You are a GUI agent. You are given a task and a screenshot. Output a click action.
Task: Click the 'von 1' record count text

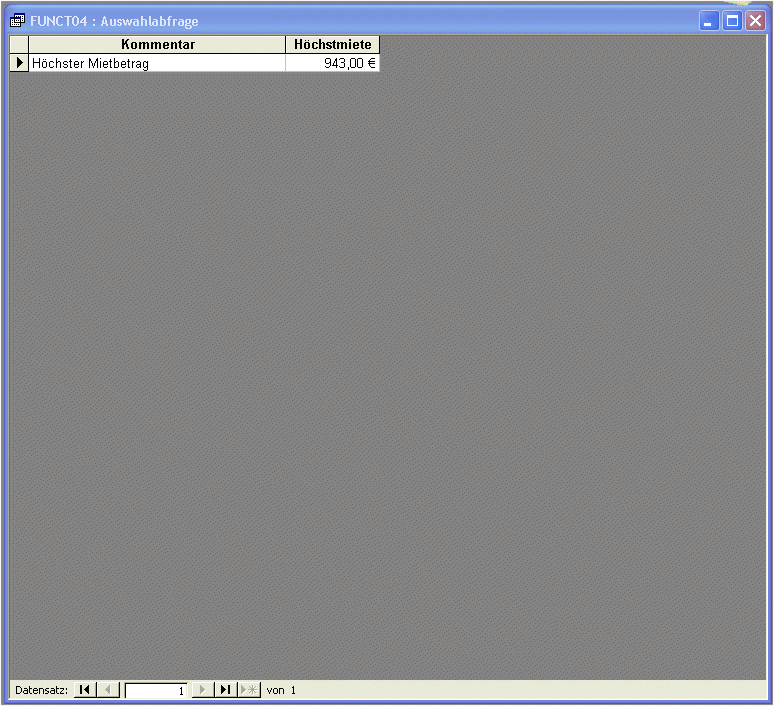[281, 690]
